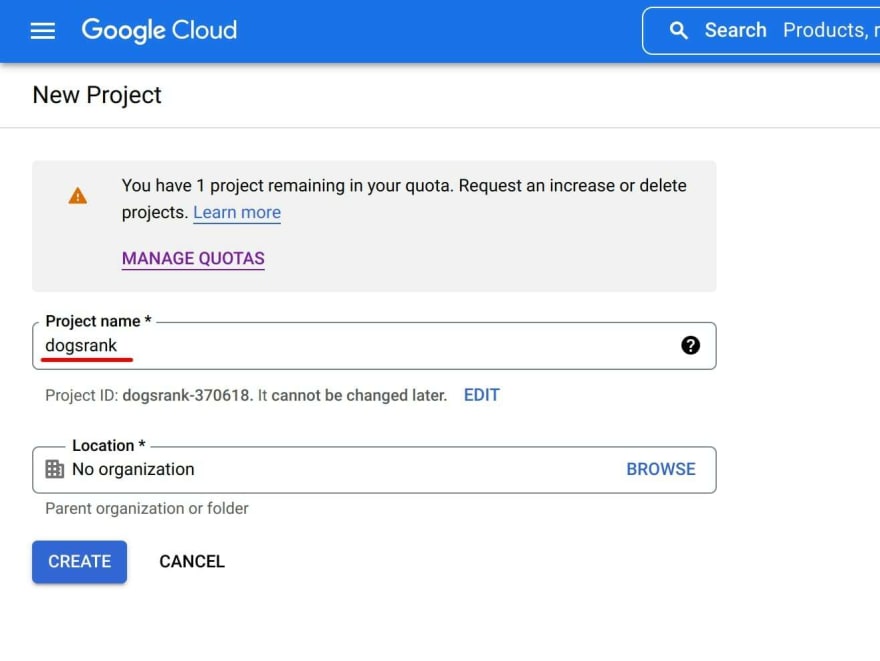Click the quota warning triangle icon
The width and height of the screenshot is (880, 661).
[77, 196]
